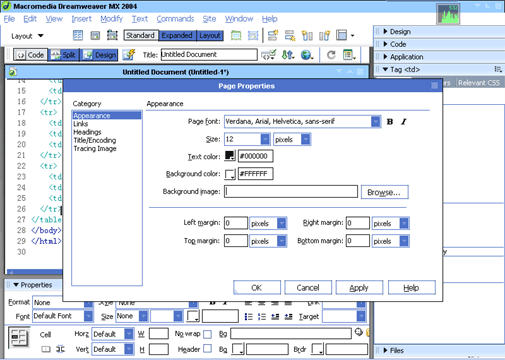Click the Background image input field

[291, 192]
